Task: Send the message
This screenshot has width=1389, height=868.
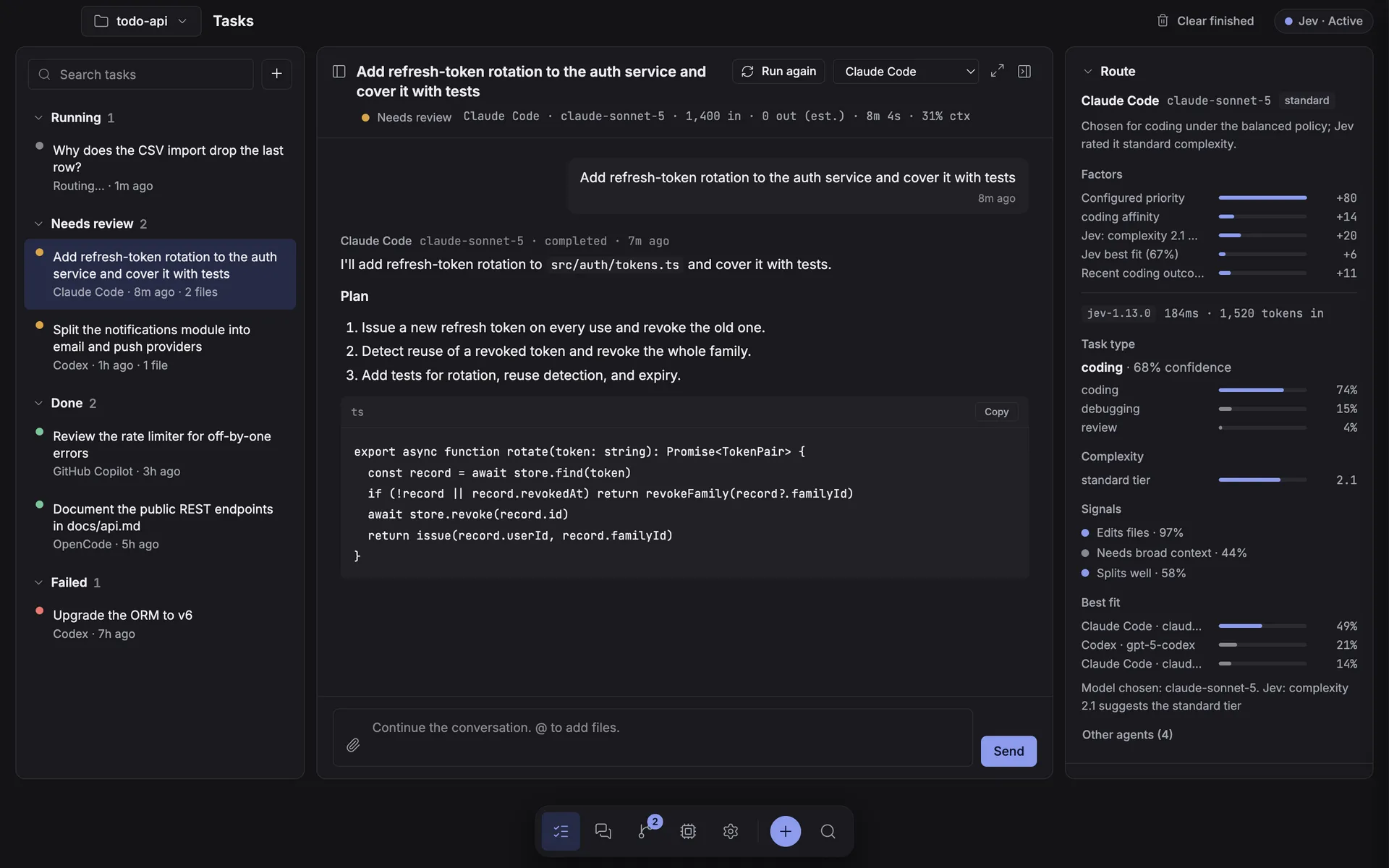Action: pos(1008,751)
